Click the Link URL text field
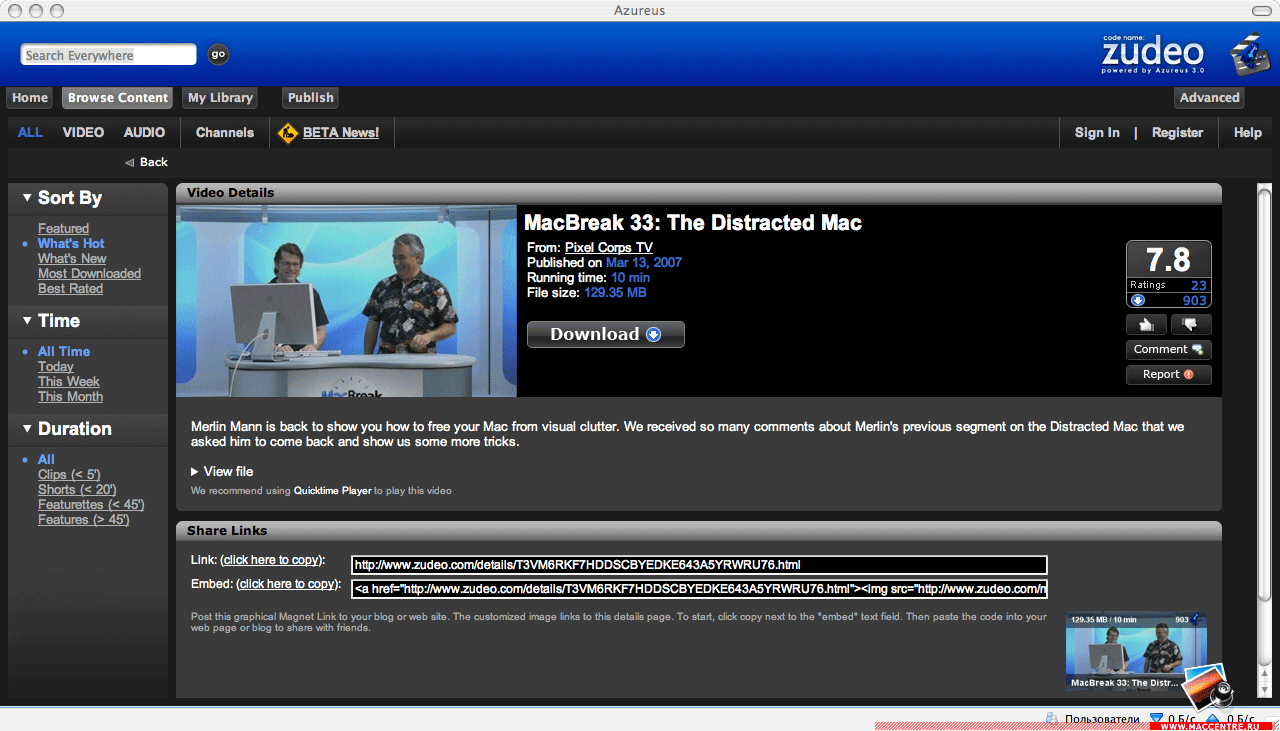Viewport: 1280px width, 731px height. pyautogui.click(x=699, y=565)
